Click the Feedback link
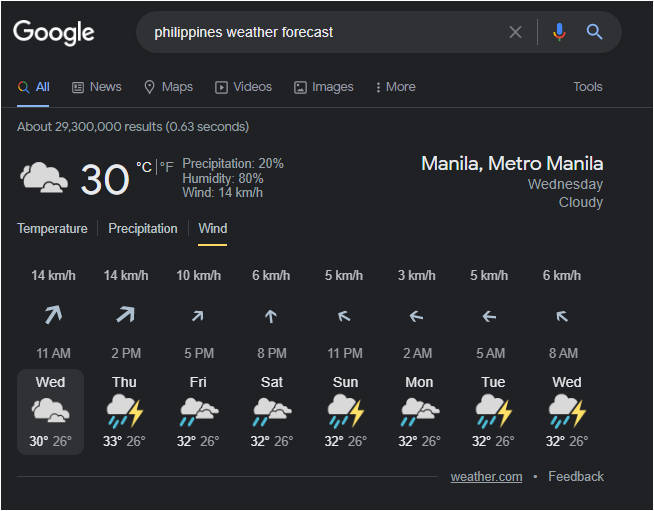654x511 pixels. 576,476
